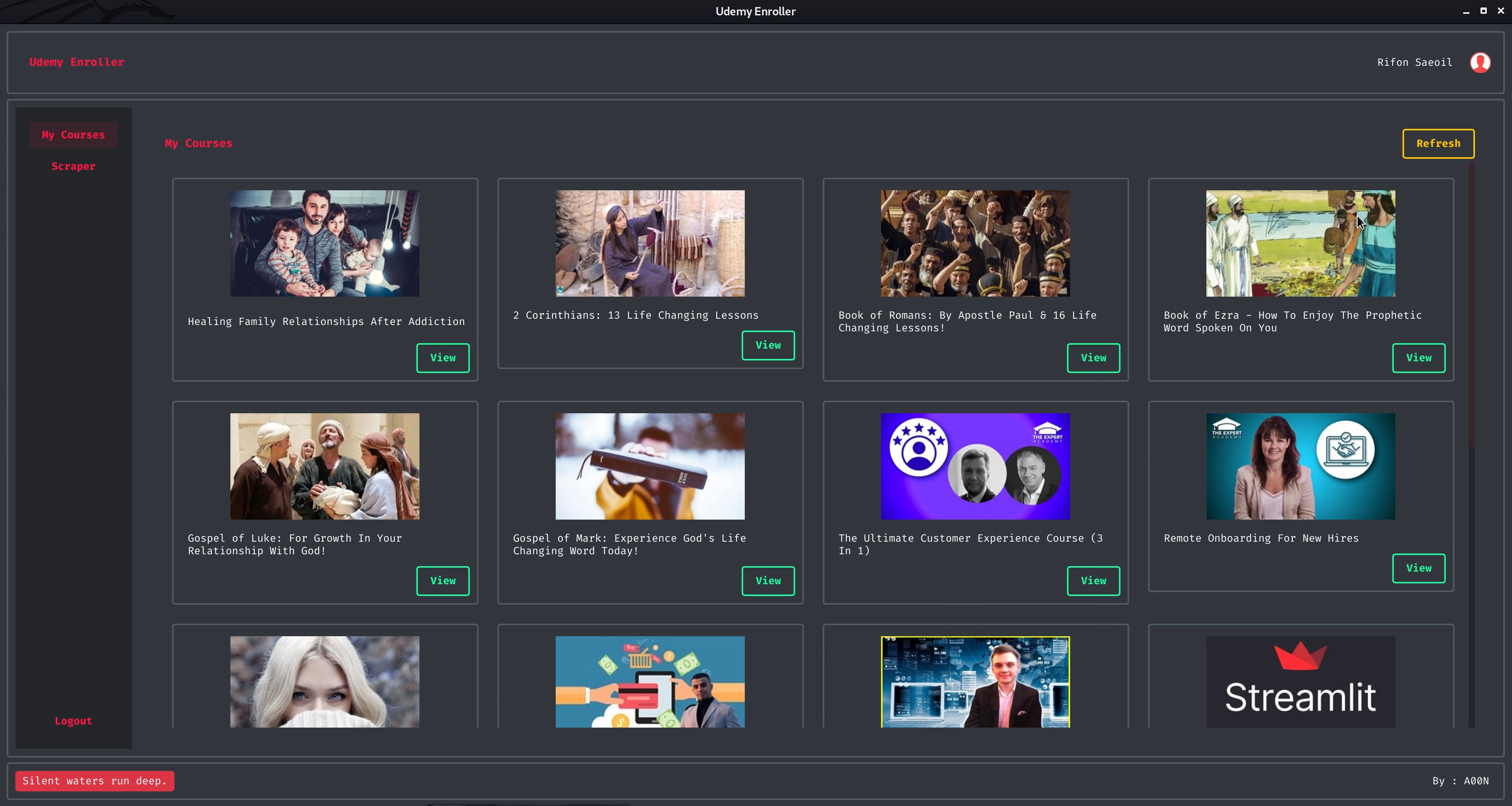1512x806 pixels.
Task: Click the My Courses section heading
Action: (199, 143)
